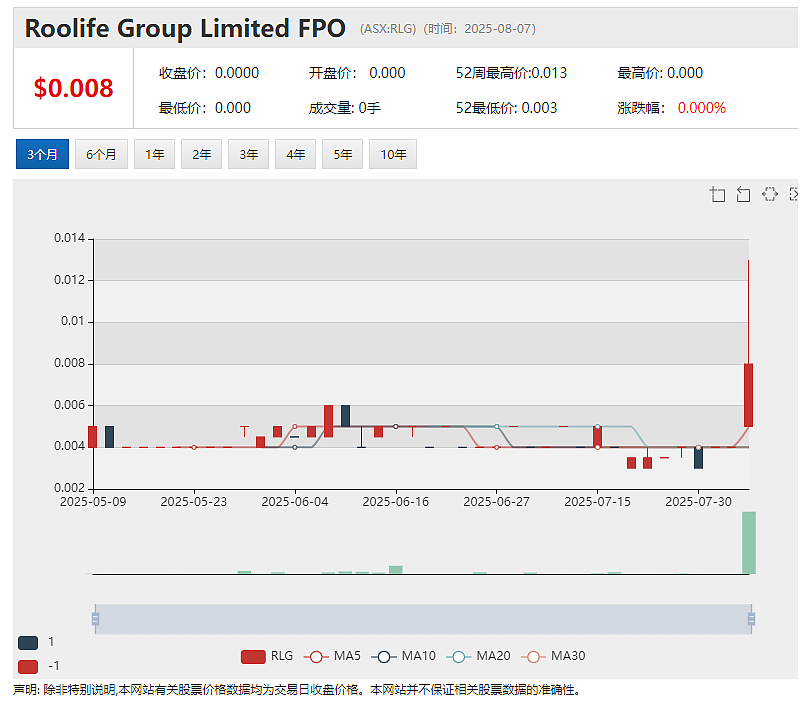Open the 5年 range view
This screenshot has height=707, width=807.
[342, 154]
